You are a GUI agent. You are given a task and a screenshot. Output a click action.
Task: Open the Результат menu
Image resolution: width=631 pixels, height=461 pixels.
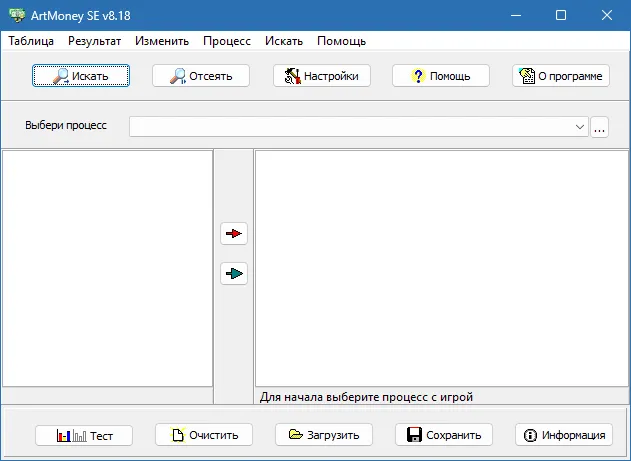(x=95, y=41)
